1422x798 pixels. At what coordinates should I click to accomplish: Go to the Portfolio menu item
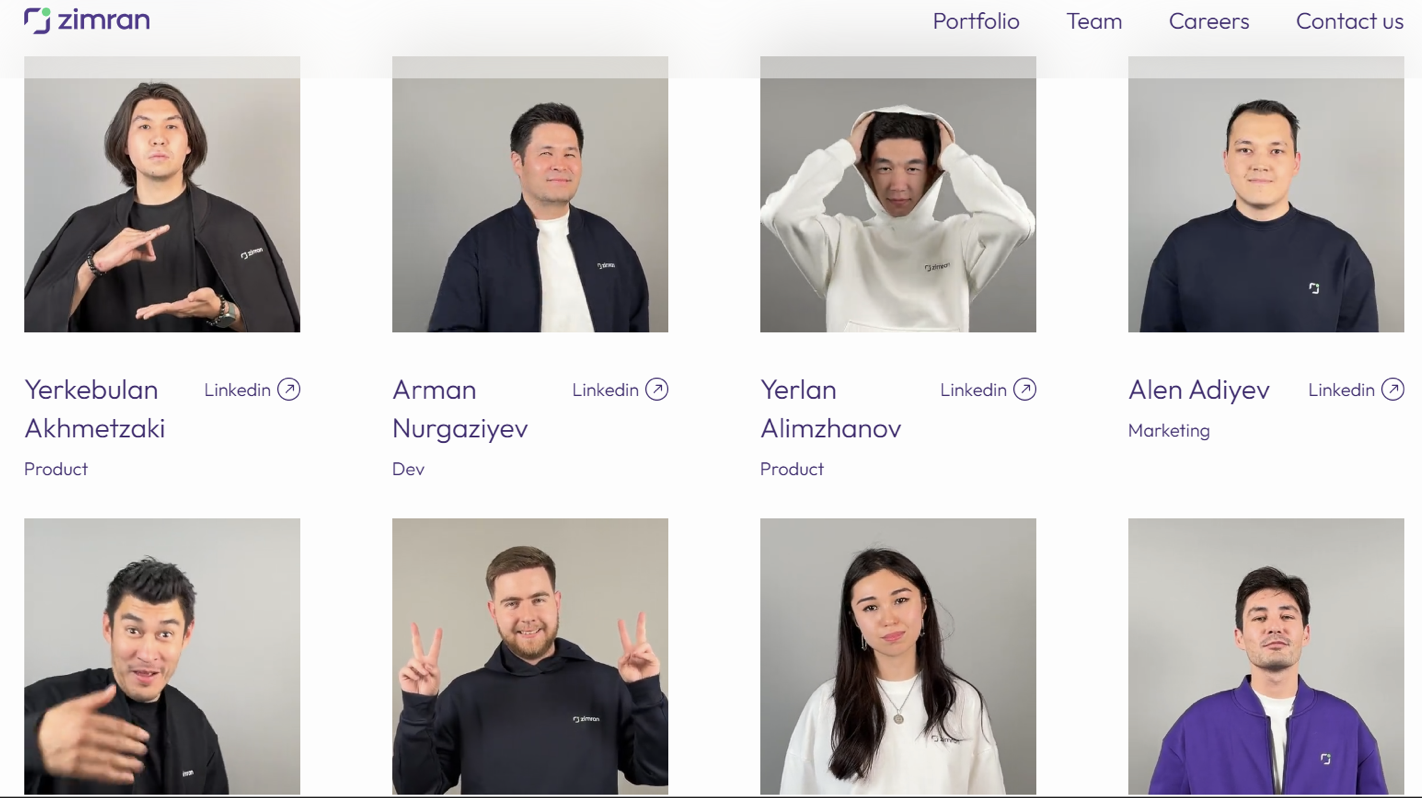(x=976, y=21)
